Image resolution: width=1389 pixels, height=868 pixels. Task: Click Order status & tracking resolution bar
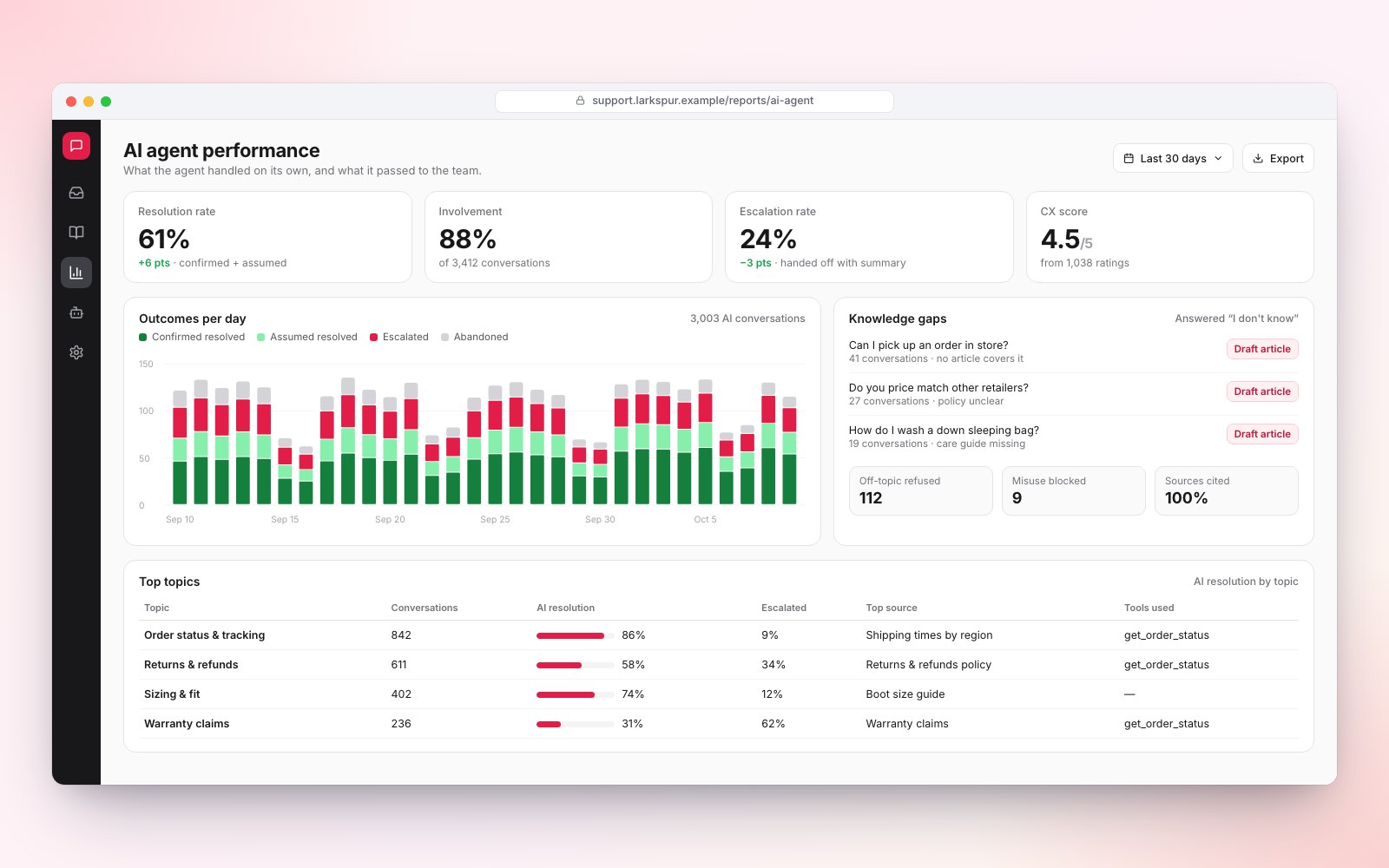(x=575, y=635)
